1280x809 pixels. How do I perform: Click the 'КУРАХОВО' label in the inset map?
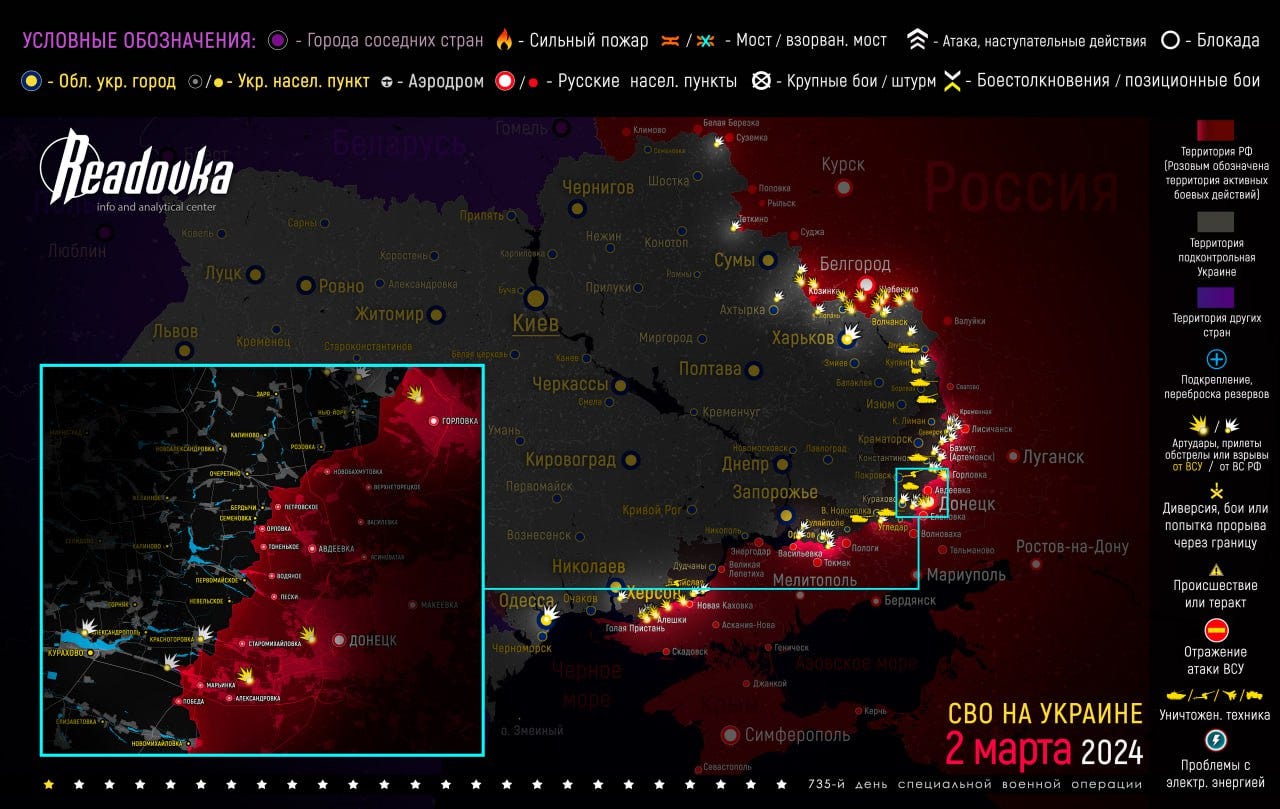pos(69,652)
